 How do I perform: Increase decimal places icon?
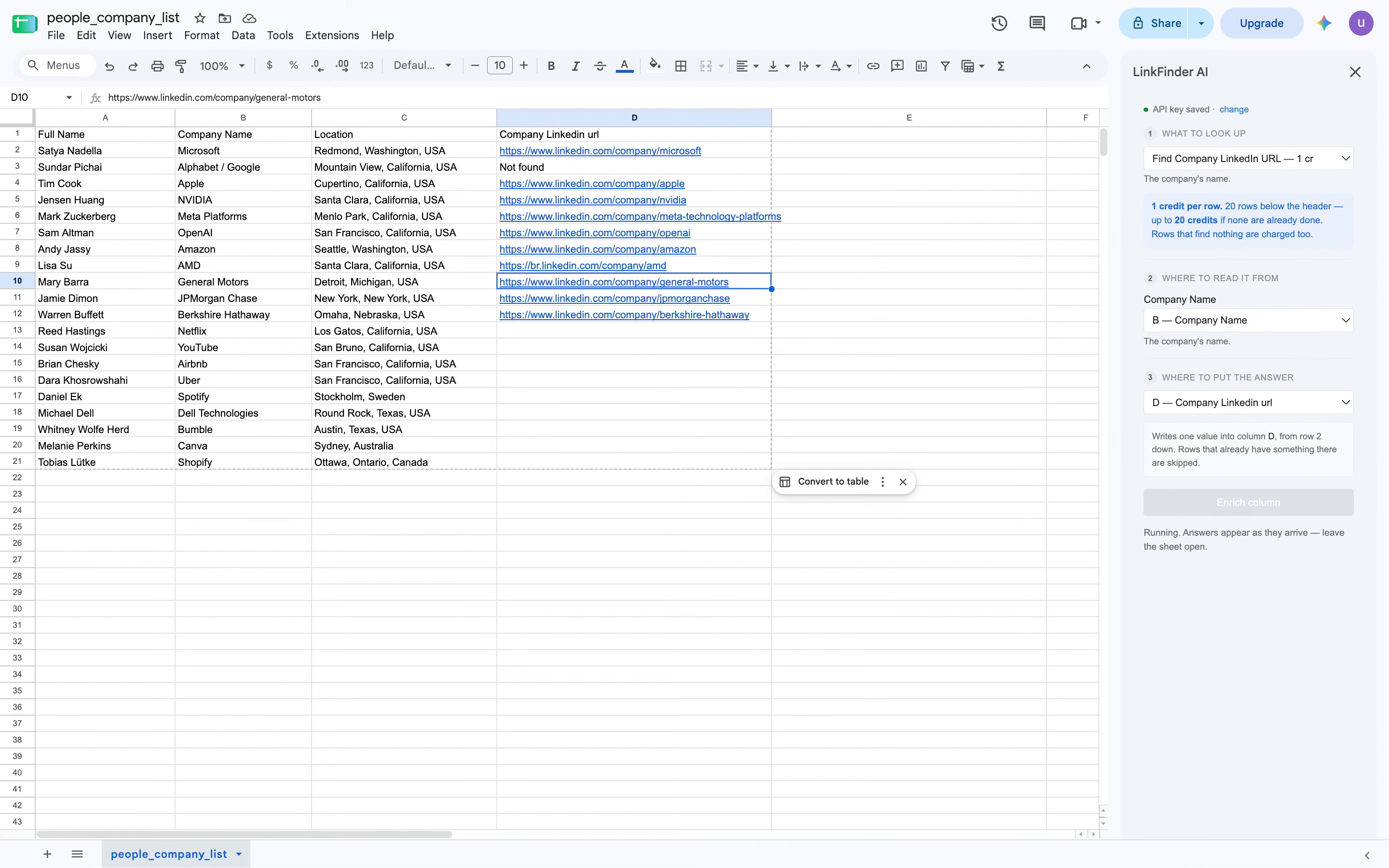point(342,66)
